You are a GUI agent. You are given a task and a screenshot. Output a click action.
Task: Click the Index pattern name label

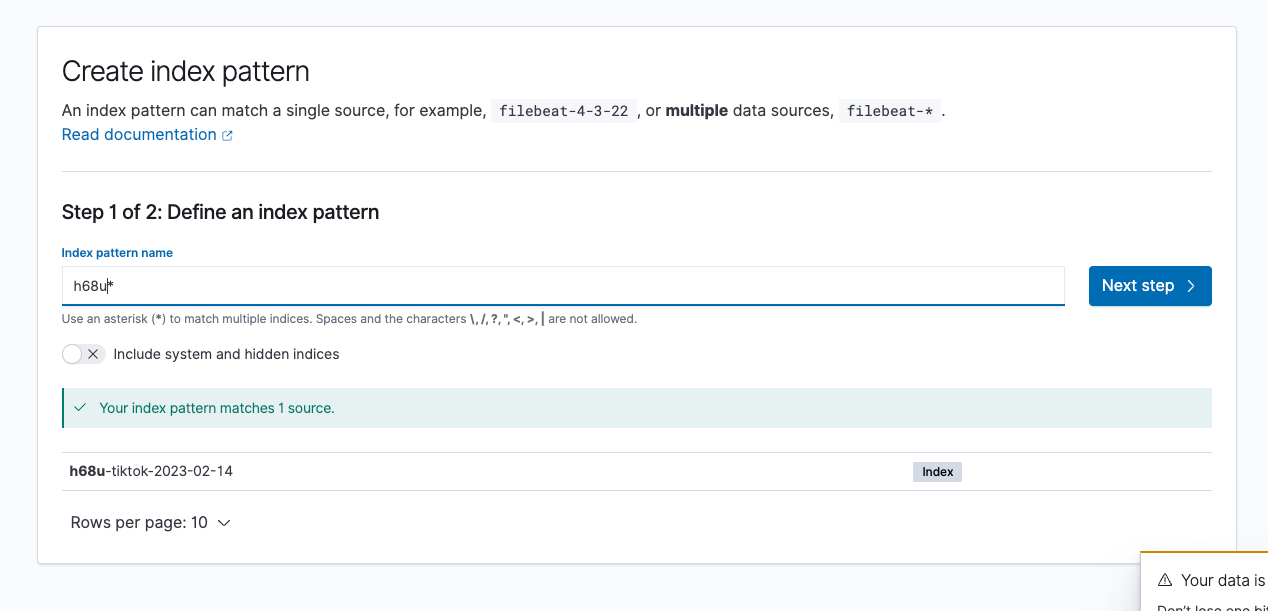point(117,253)
